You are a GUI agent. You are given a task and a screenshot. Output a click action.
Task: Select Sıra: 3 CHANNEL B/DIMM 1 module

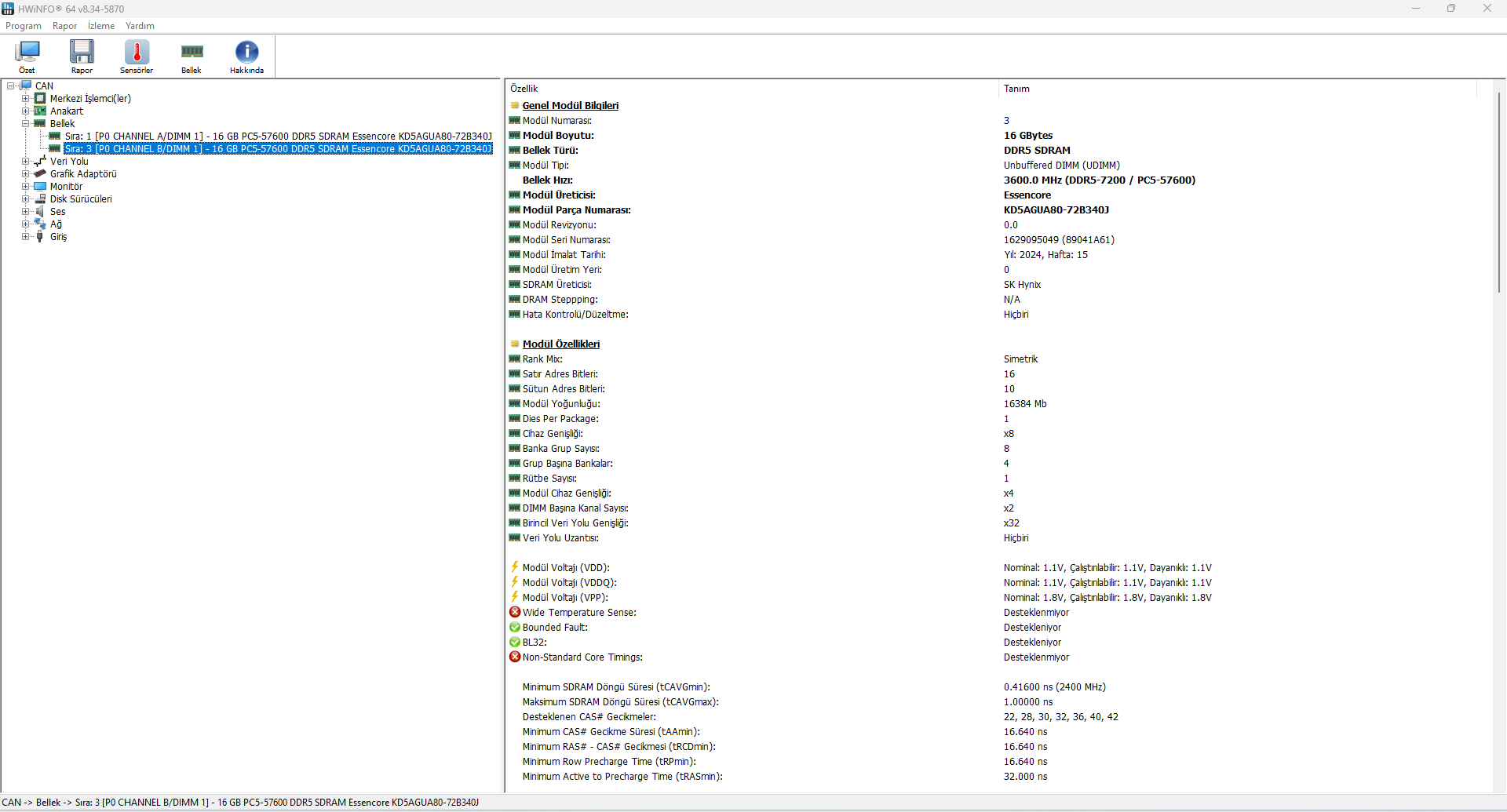point(278,148)
